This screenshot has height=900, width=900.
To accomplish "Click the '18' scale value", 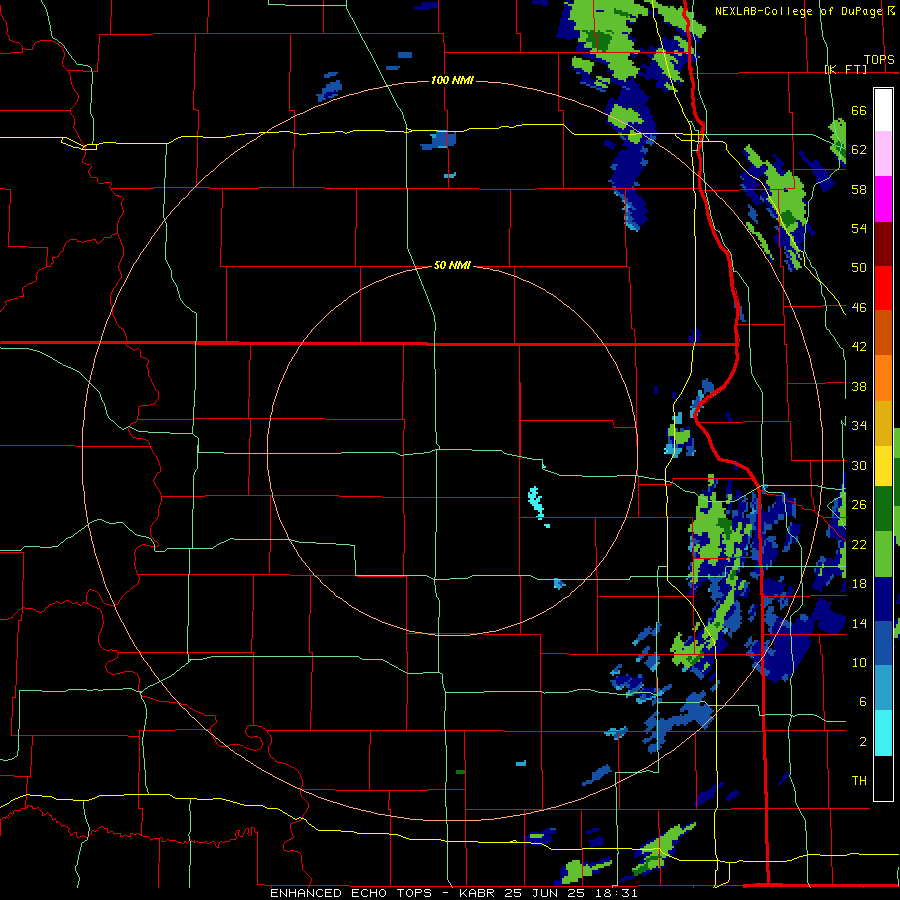I will point(859,584).
